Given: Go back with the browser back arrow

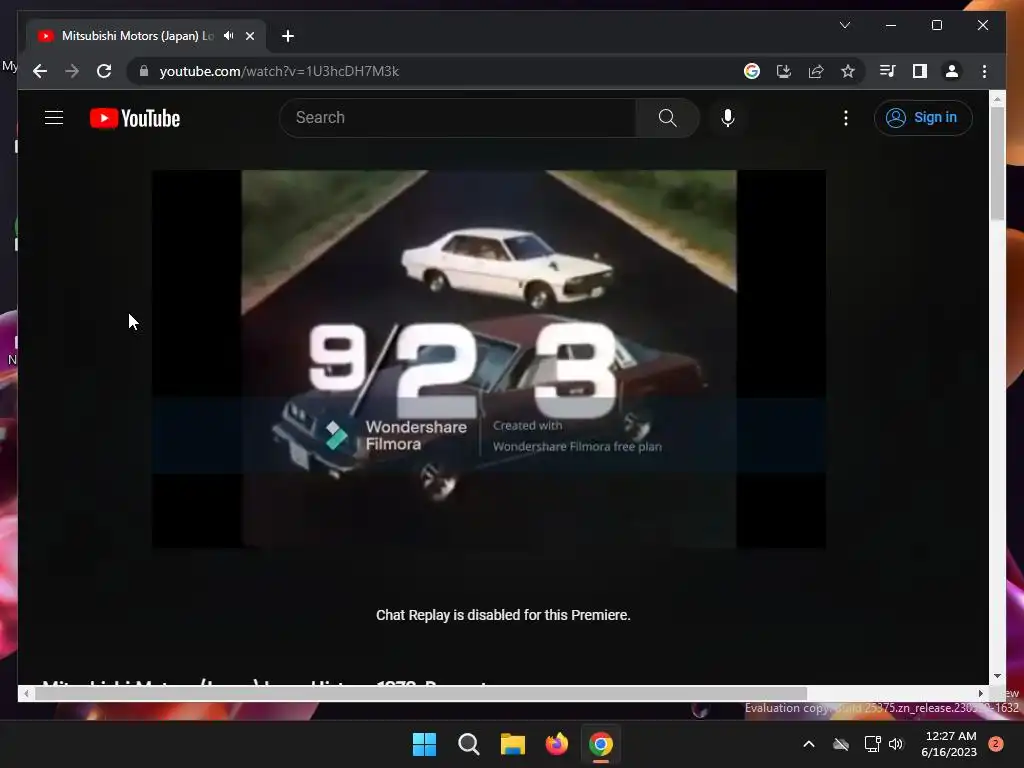Looking at the screenshot, I should click(x=40, y=71).
